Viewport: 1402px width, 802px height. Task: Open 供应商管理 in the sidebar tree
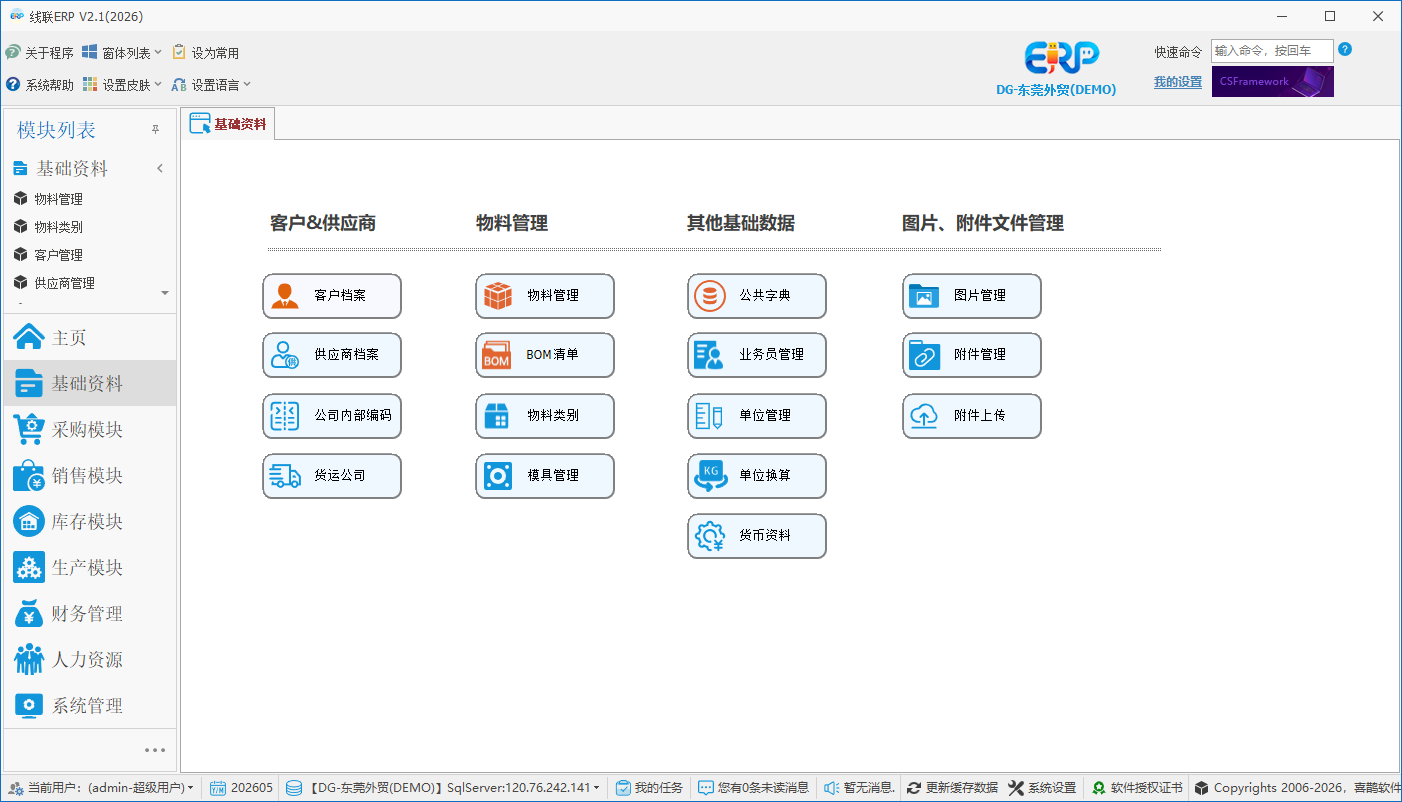click(64, 283)
